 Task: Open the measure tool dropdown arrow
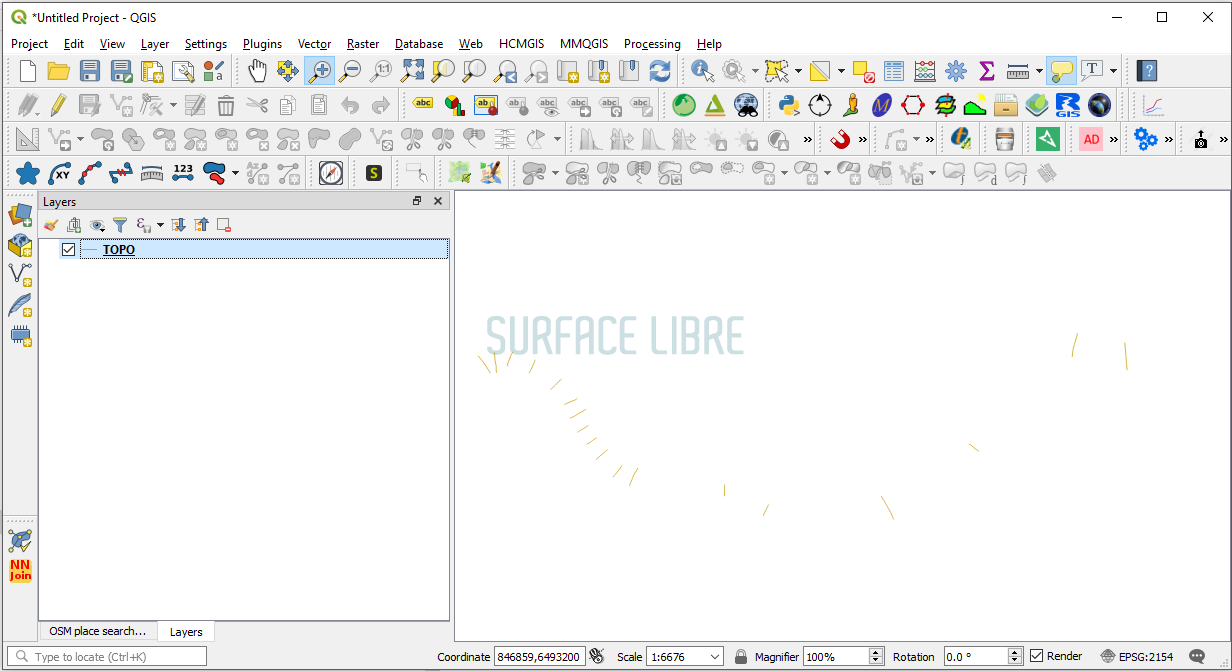tap(1040, 71)
